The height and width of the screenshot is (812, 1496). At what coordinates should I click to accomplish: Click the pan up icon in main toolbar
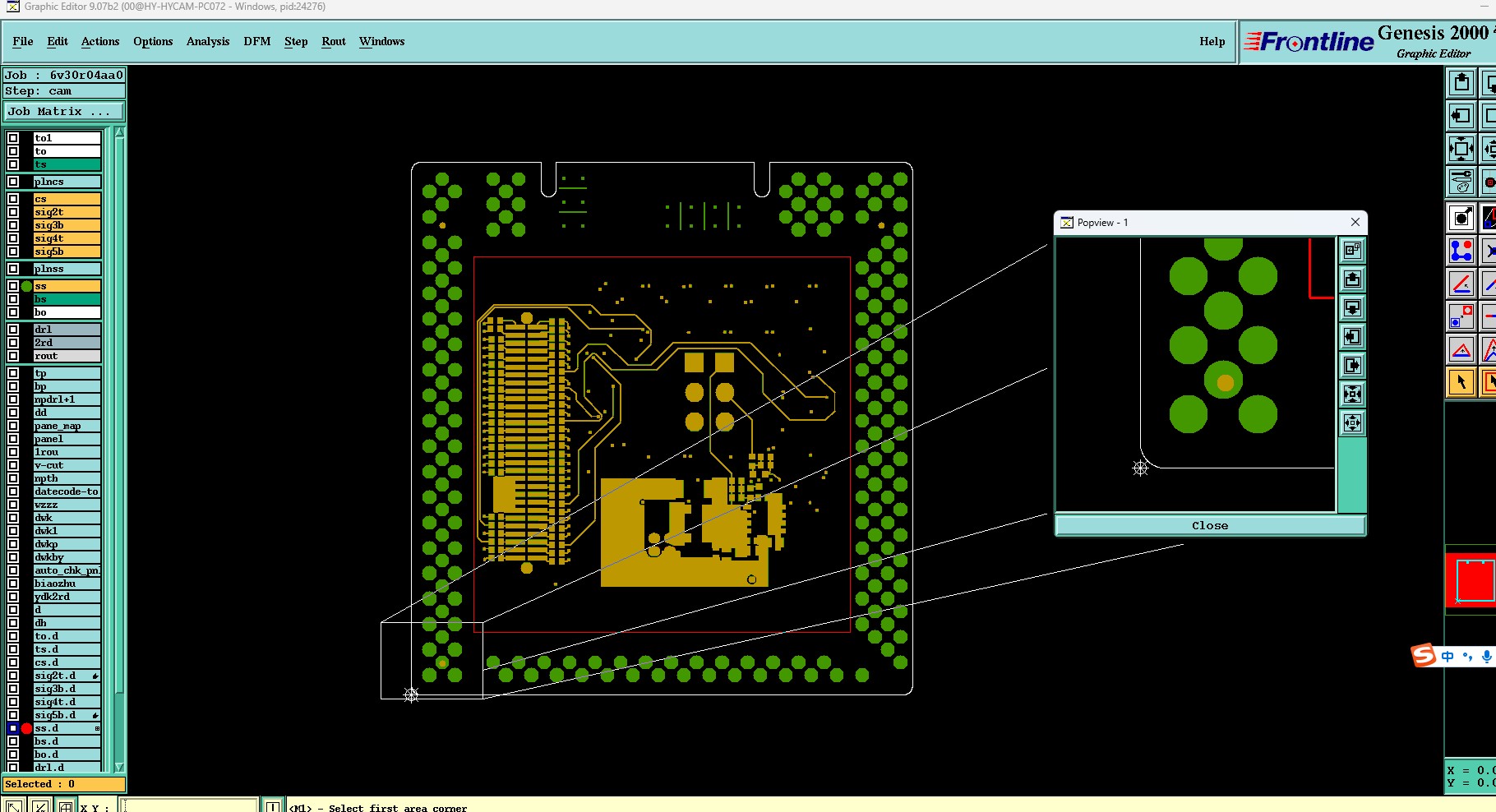coord(1461,83)
